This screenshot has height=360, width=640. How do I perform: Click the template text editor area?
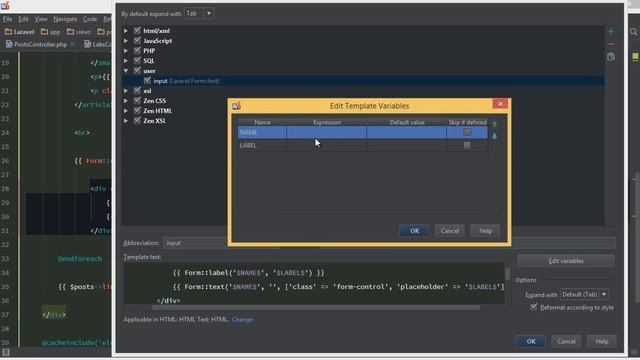313,283
